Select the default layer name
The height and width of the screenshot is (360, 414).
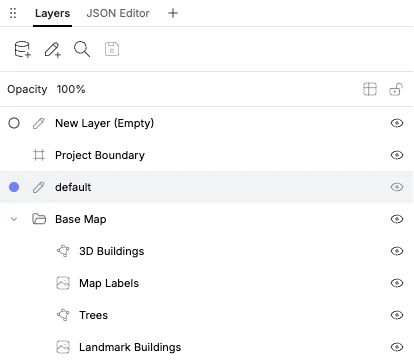coord(73,187)
